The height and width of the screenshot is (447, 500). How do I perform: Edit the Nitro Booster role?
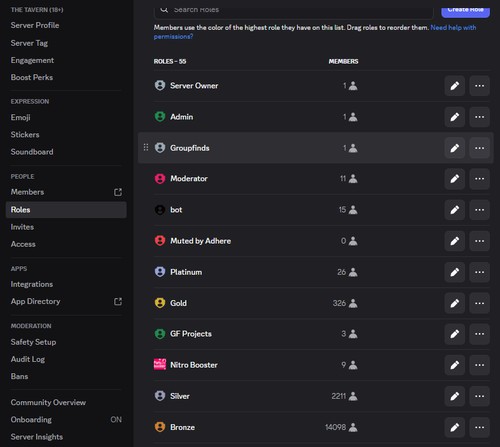pos(455,365)
